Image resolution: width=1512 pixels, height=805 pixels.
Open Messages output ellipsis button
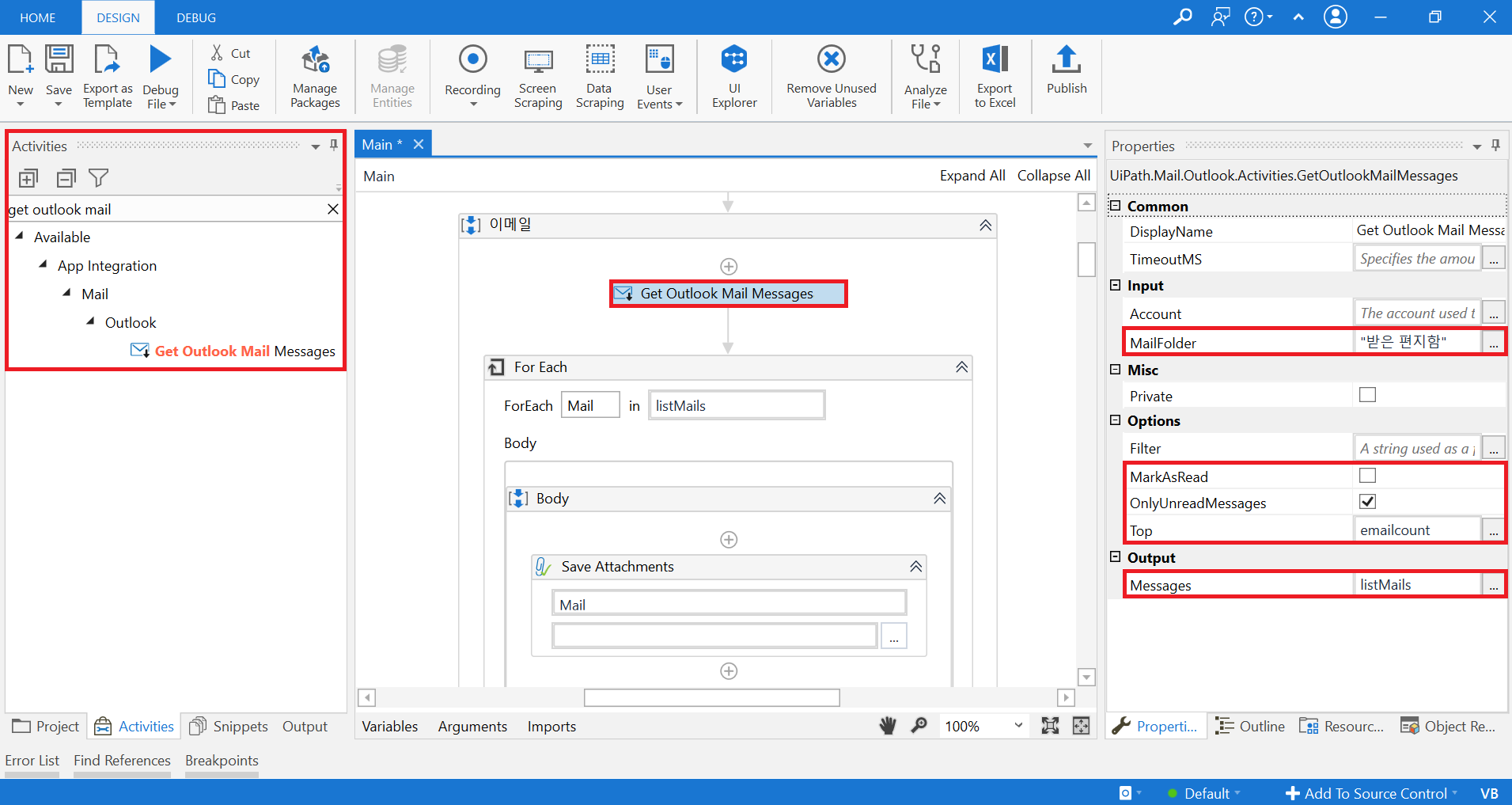click(1494, 585)
